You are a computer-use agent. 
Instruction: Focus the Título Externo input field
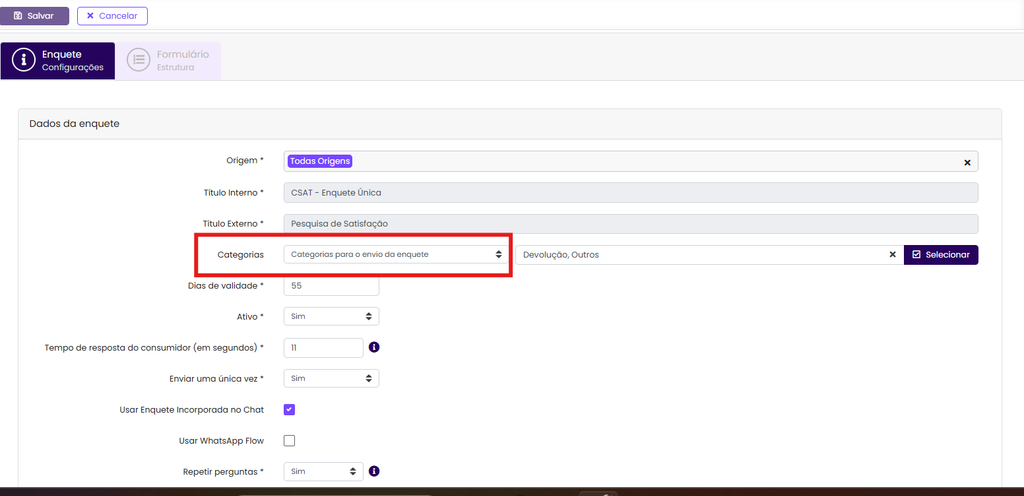pyautogui.click(x=631, y=223)
